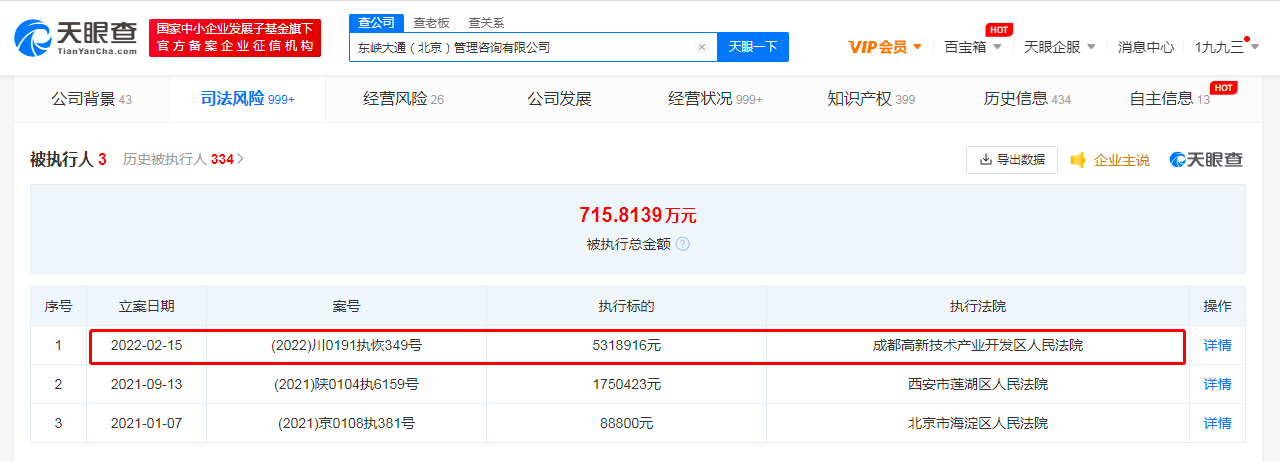Open the 1九九三 user account menu
1280x462 pixels.
point(1227,47)
